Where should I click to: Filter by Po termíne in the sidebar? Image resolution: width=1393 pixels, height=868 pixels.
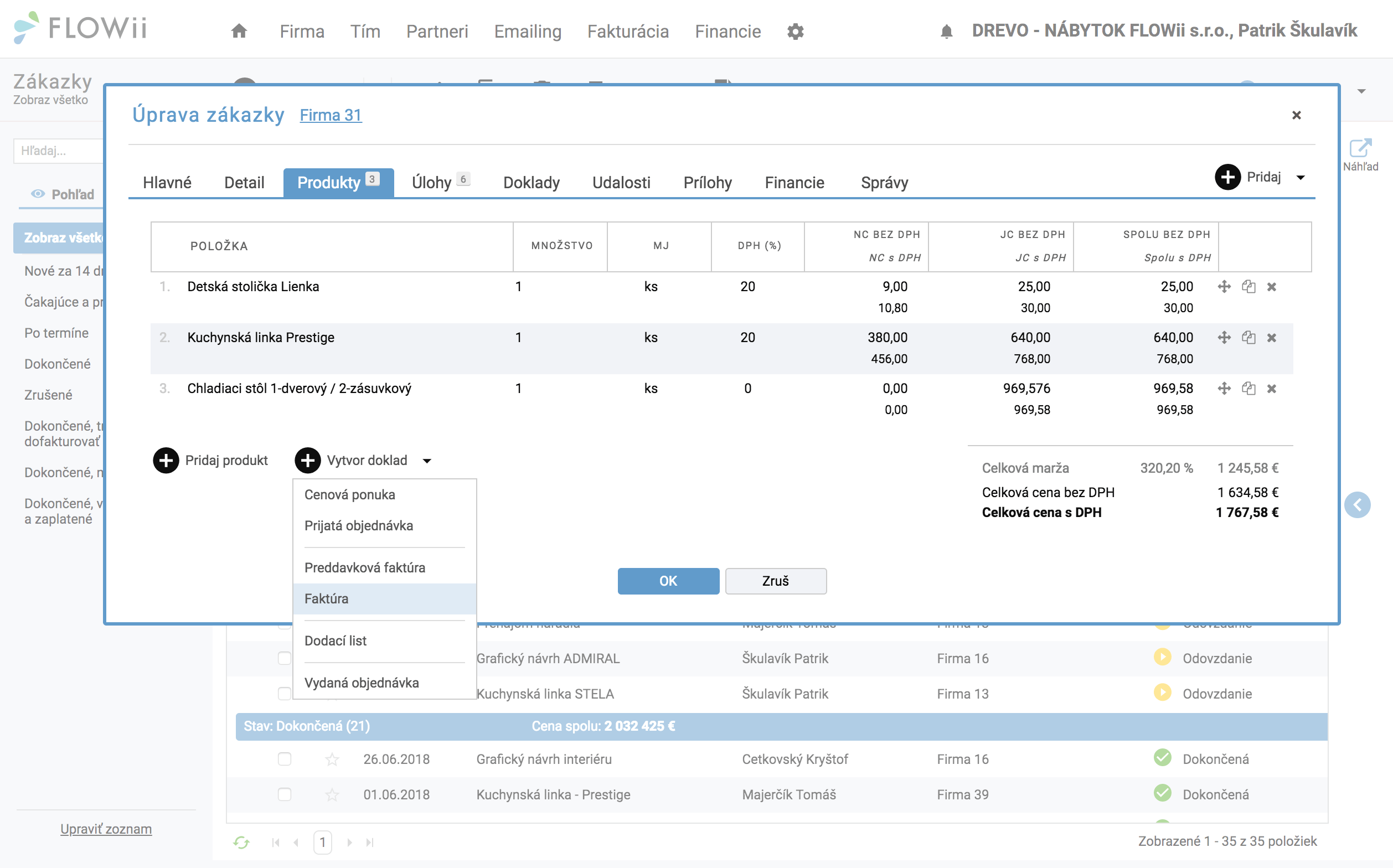(56, 333)
